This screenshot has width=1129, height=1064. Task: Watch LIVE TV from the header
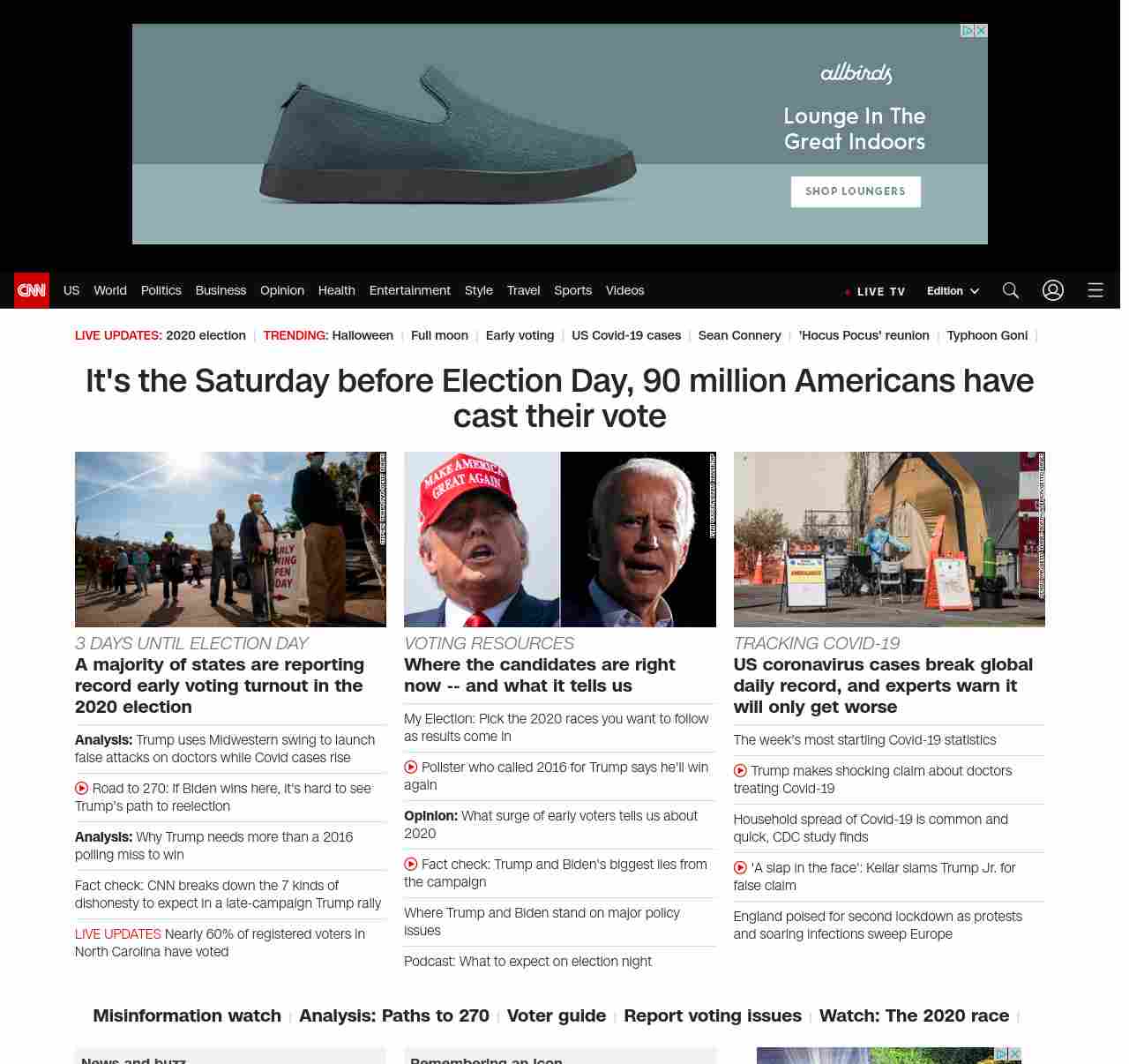click(875, 291)
